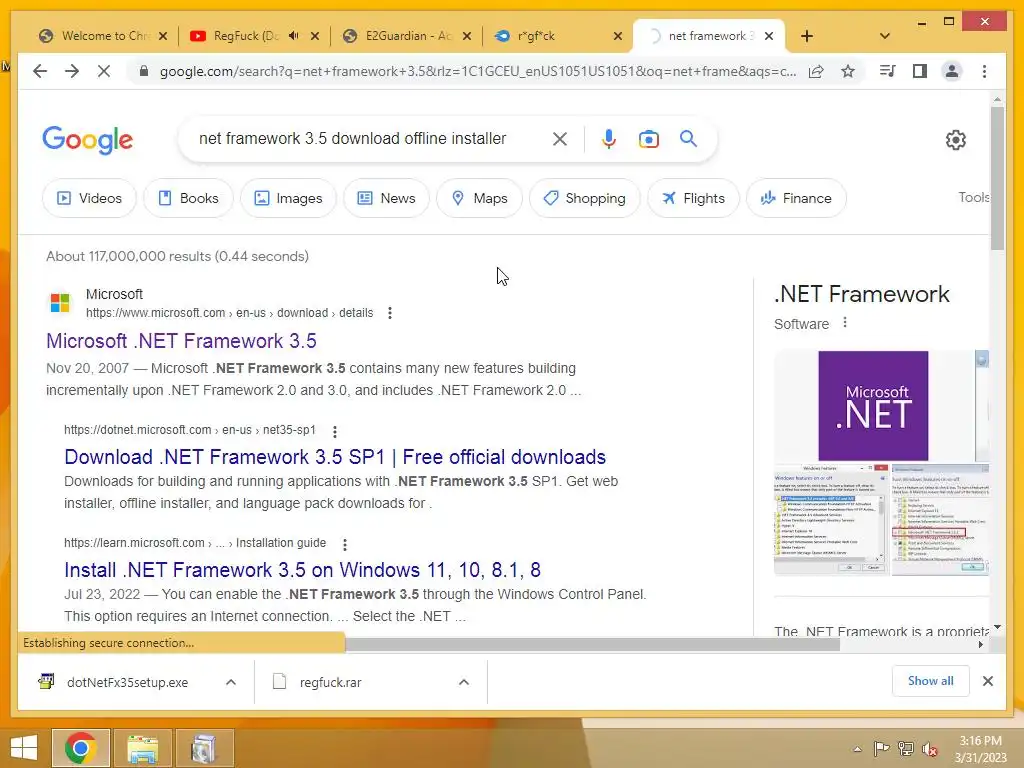Go forward one page in Chrome
The height and width of the screenshot is (768, 1024).
72,71
